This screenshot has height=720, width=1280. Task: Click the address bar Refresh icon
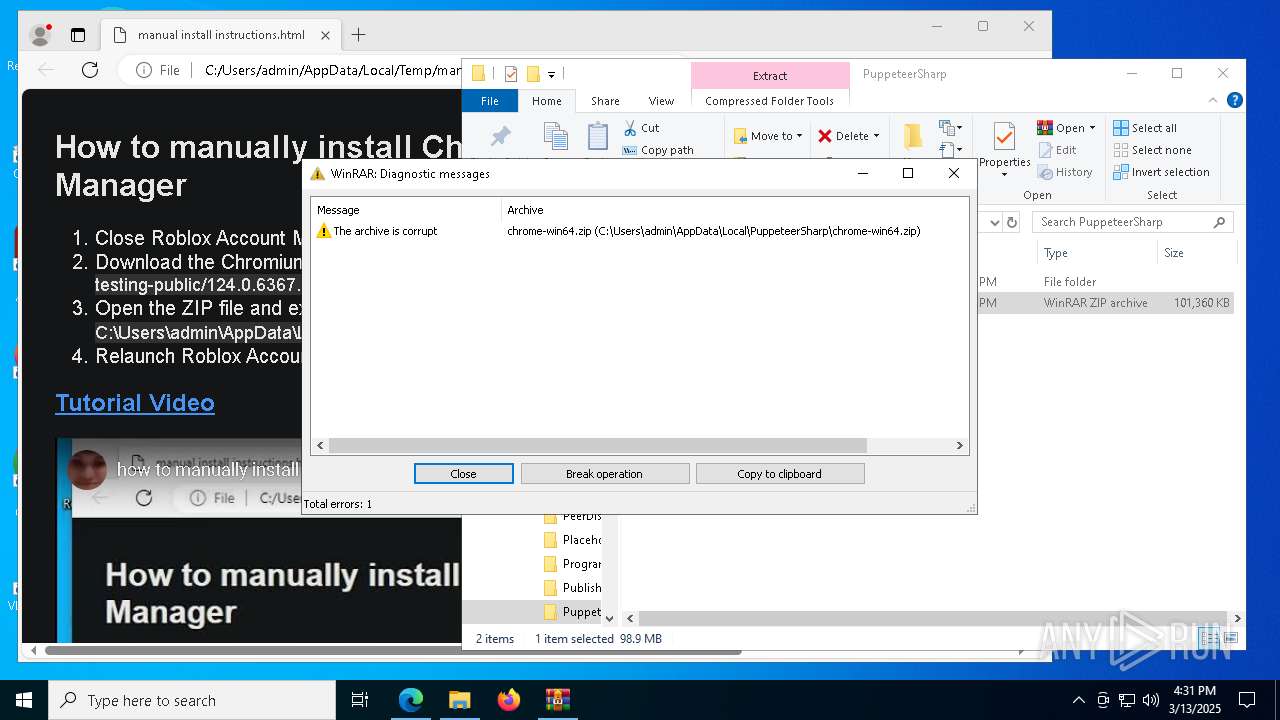click(1012, 222)
